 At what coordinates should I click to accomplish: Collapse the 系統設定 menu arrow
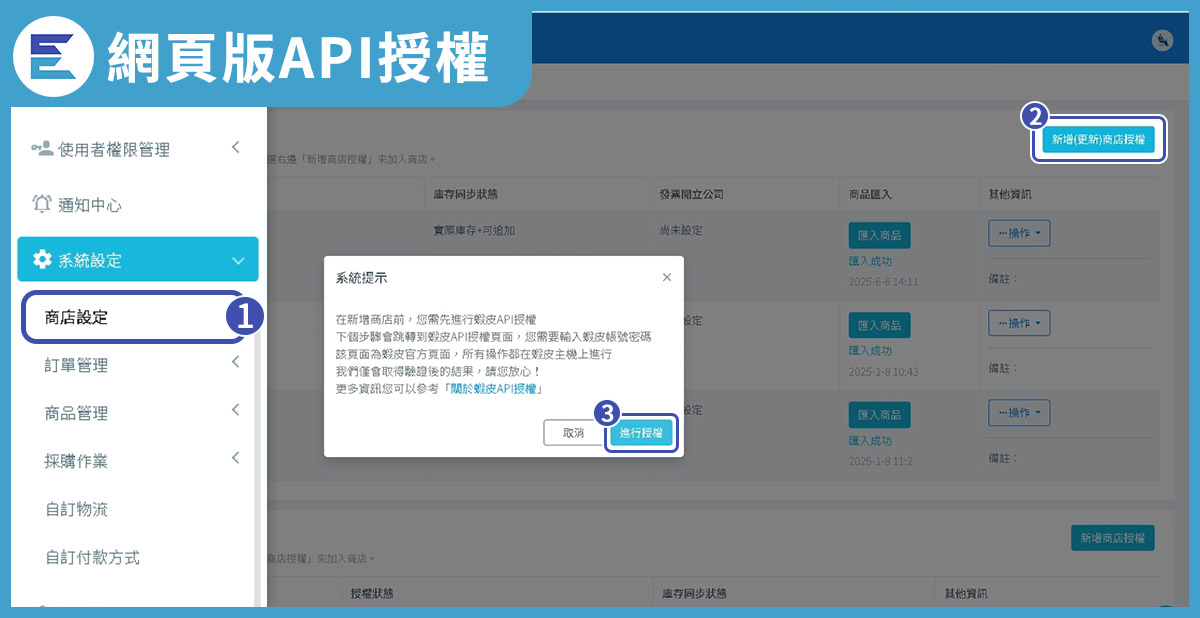click(238, 260)
